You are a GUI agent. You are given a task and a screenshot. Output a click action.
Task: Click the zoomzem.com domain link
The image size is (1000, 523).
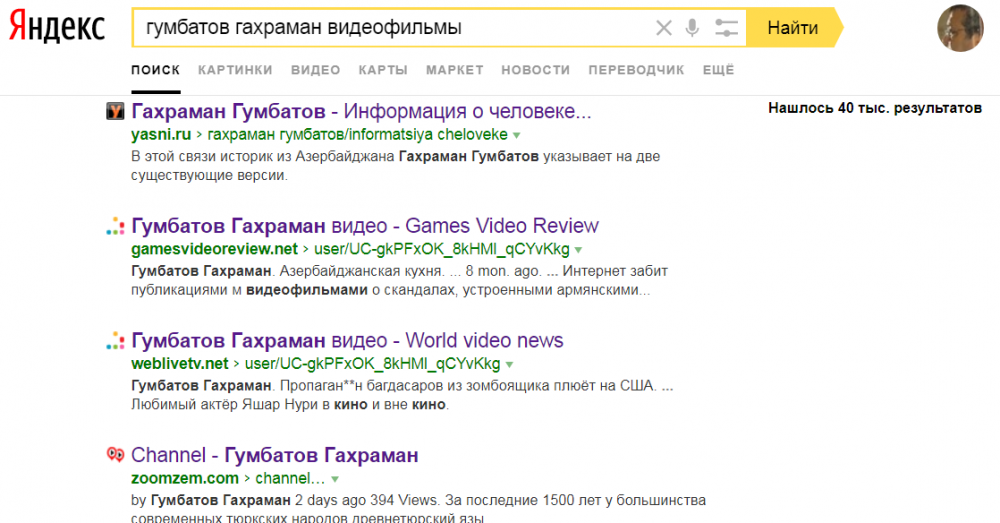click(185, 478)
